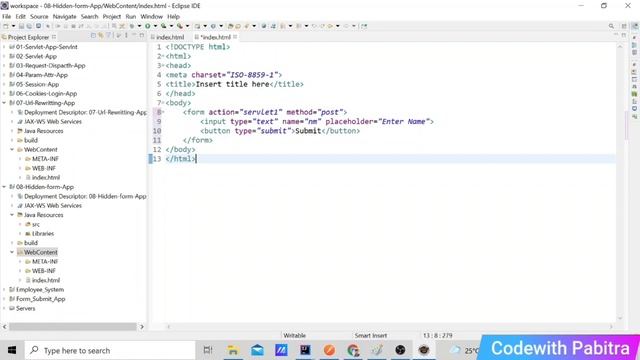Click right arrow of Project Explorer scrollbar
Screen dimensions: 640x360
(142, 327)
